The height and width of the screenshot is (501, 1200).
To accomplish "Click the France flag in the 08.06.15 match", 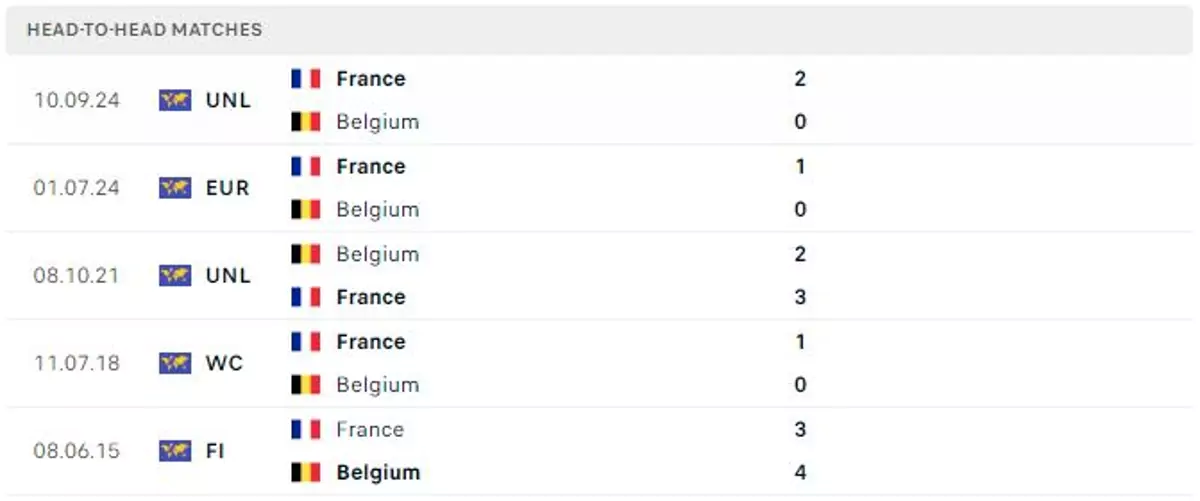I will click(306, 429).
